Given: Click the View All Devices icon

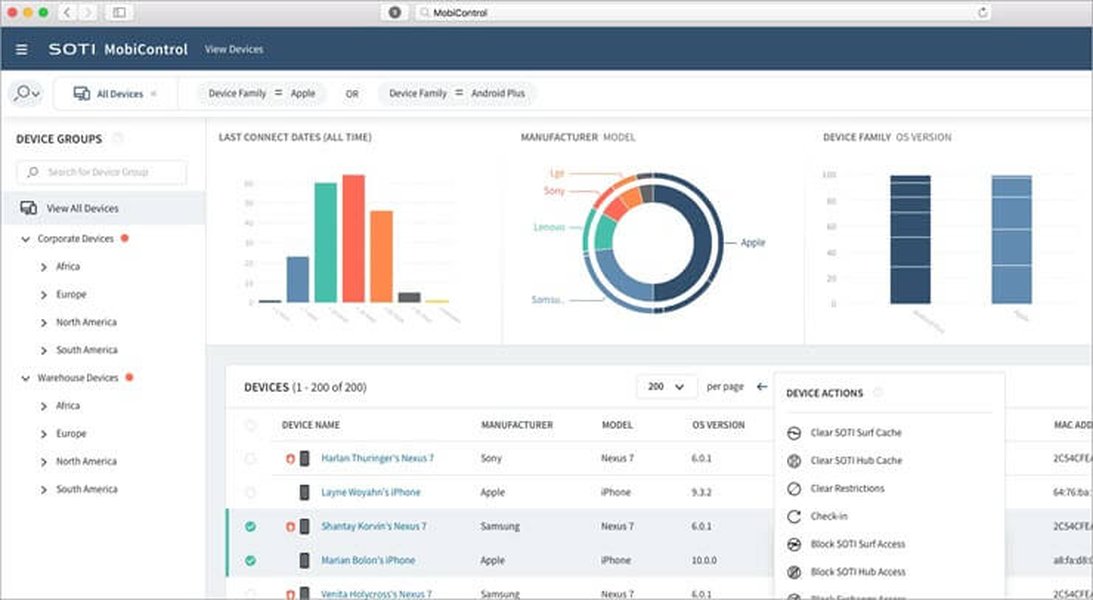Looking at the screenshot, I should (29, 208).
